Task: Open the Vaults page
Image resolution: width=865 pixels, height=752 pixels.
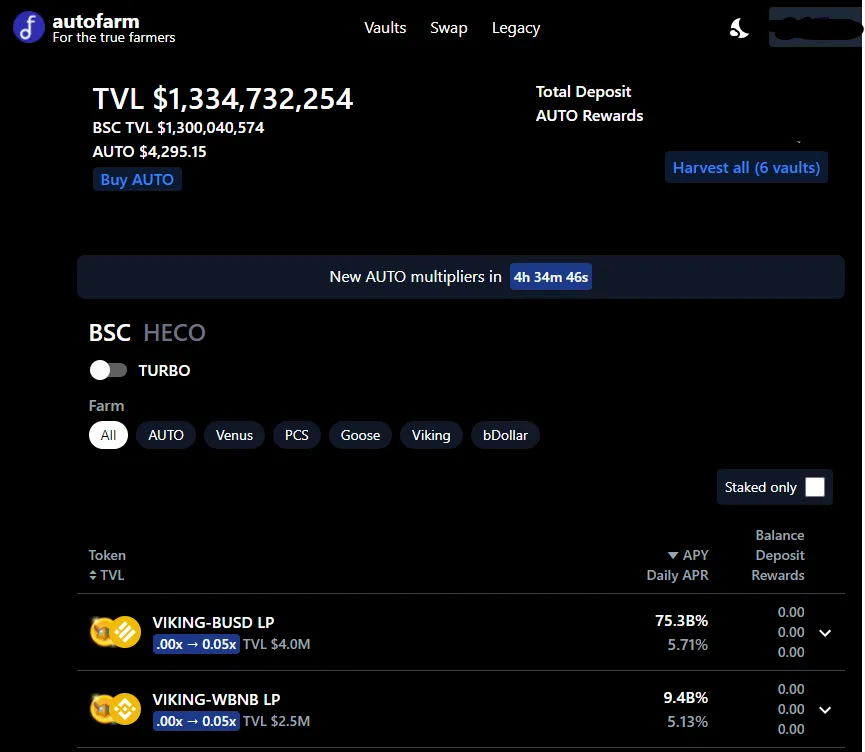Action: [x=385, y=28]
